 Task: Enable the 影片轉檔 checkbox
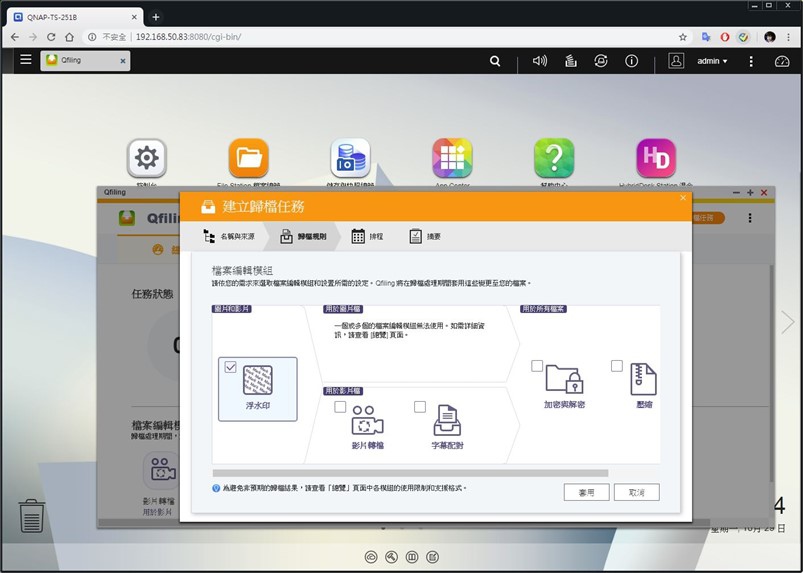pos(340,407)
